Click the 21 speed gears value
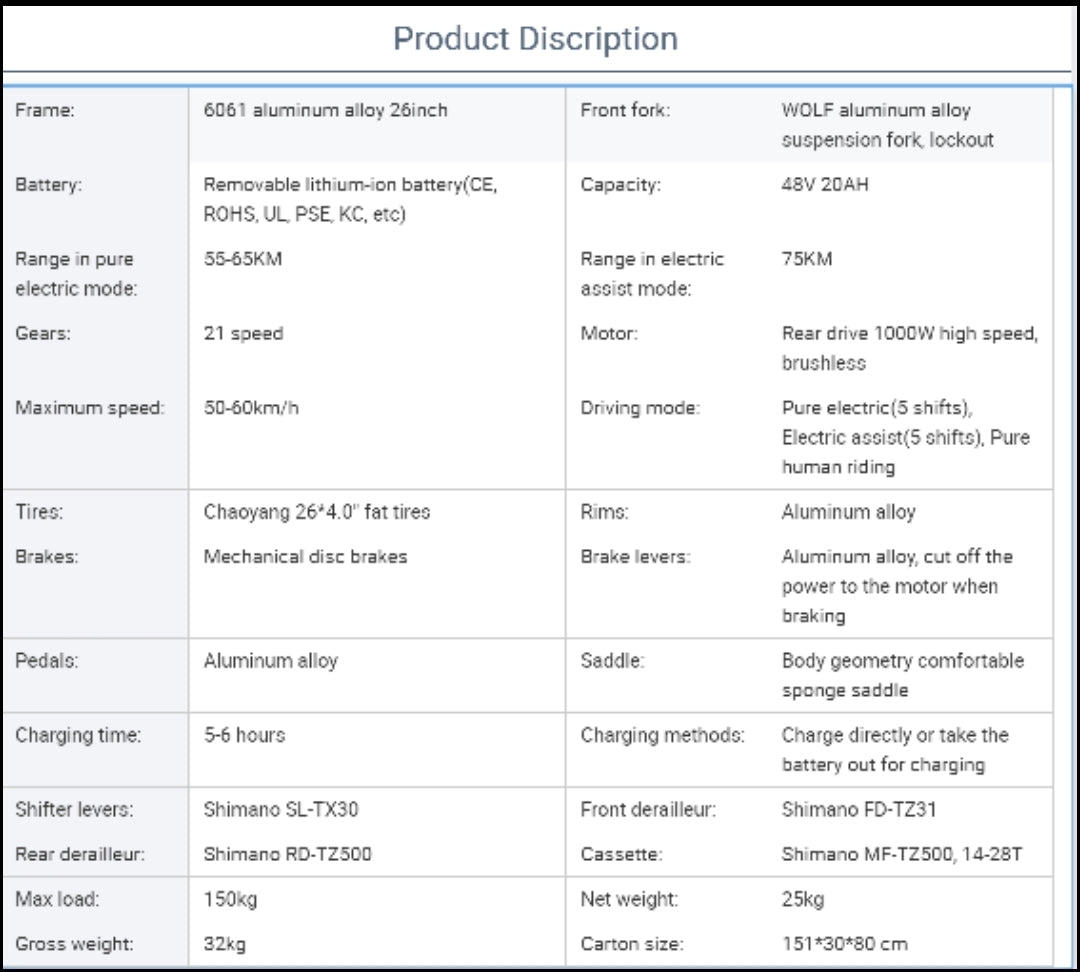 click(x=243, y=333)
